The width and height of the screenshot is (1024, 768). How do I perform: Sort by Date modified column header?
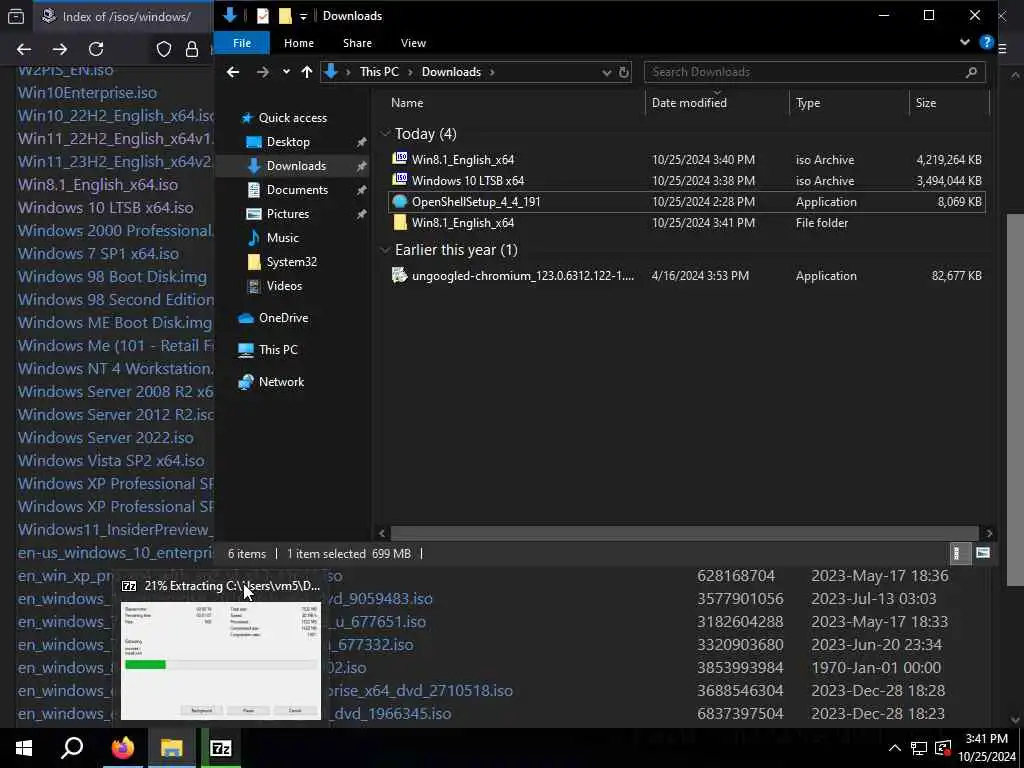coord(689,103)
